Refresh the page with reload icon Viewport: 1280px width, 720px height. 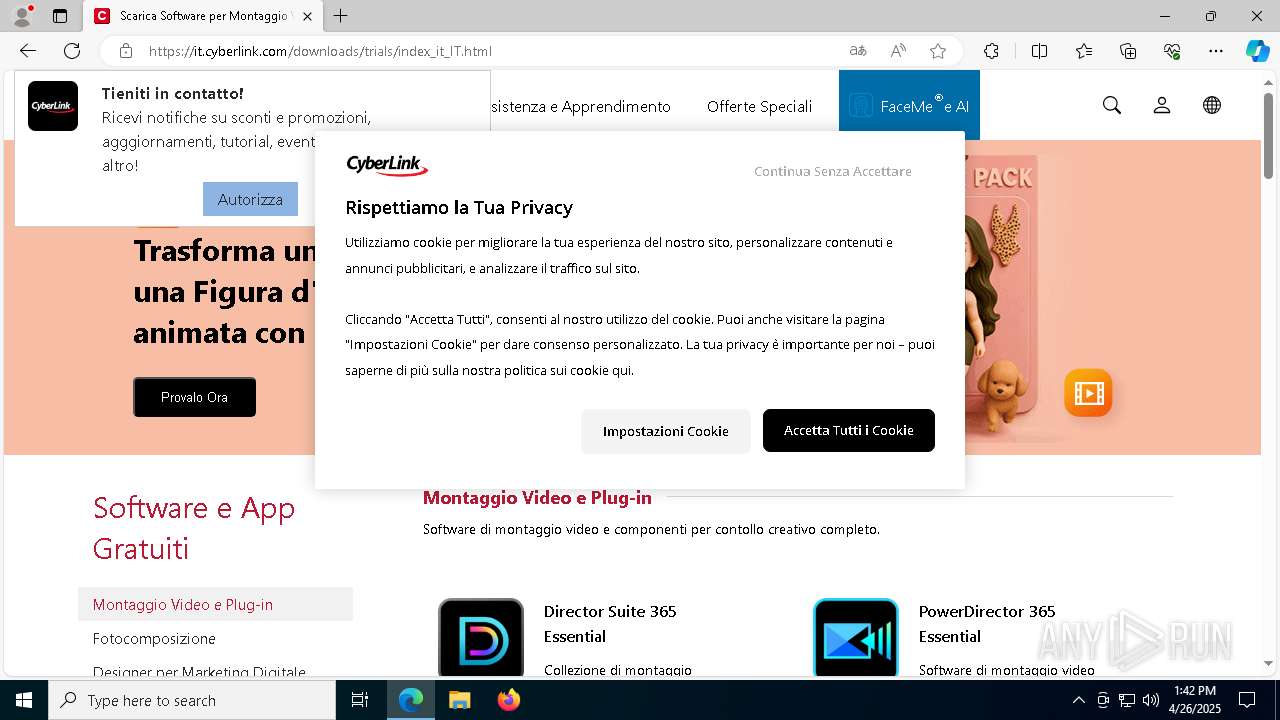click(72, 51)
